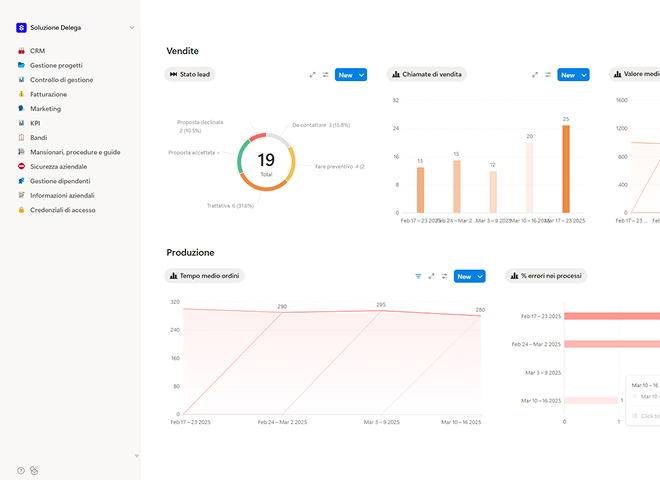Expand the Soluzione Delega workspace dropdown
The height and width of the screenshot is (480, 660).
[x=132, y=28]
